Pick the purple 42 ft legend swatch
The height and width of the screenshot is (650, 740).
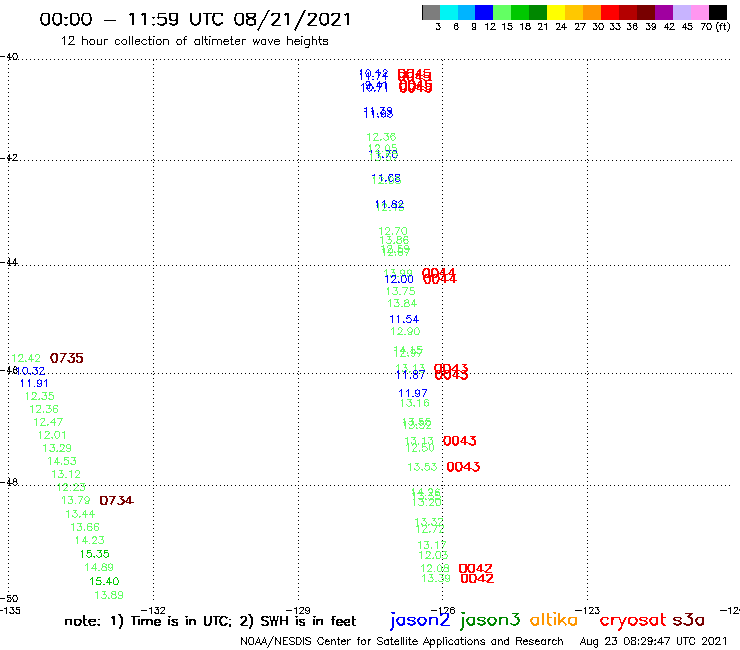(664, 13)
